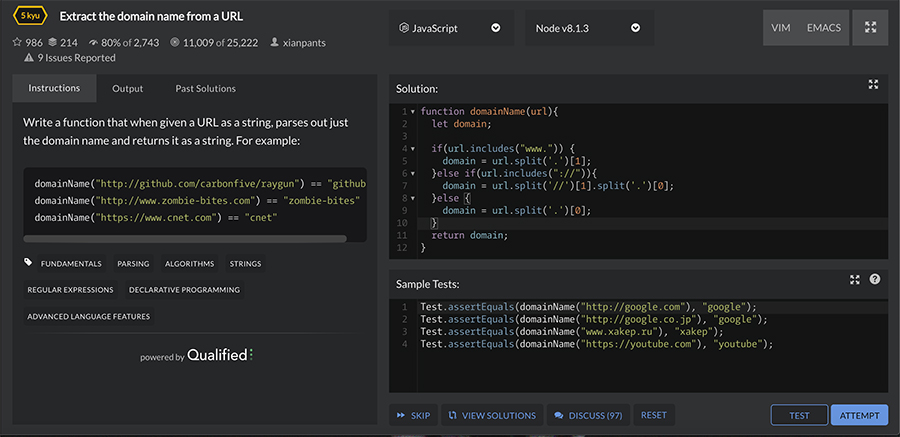900x437 pixels.
Task: Expand the Solution editor with fullscreen icon
Action: (x=873, y=84)
